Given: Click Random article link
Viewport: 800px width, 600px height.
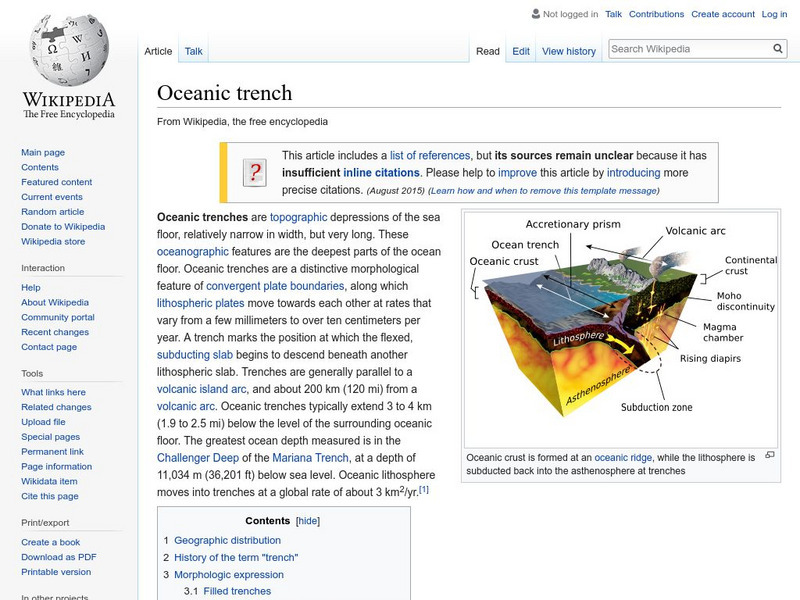Looking at the screenshot, I should (x=53, y=211).
